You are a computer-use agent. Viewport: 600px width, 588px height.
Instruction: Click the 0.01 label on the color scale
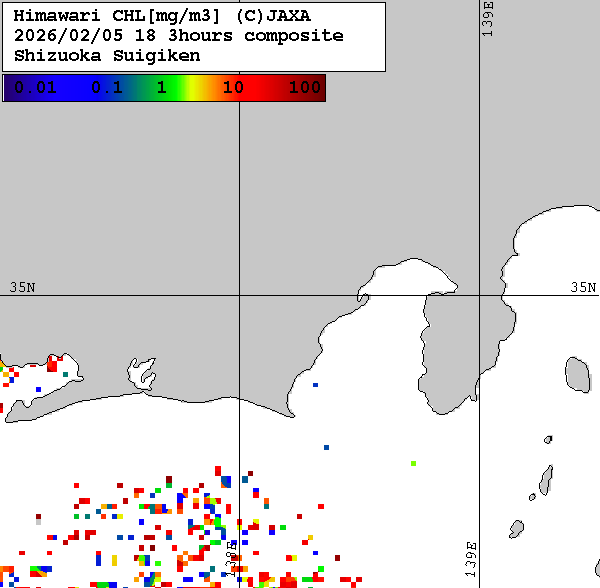pos(34,88)
